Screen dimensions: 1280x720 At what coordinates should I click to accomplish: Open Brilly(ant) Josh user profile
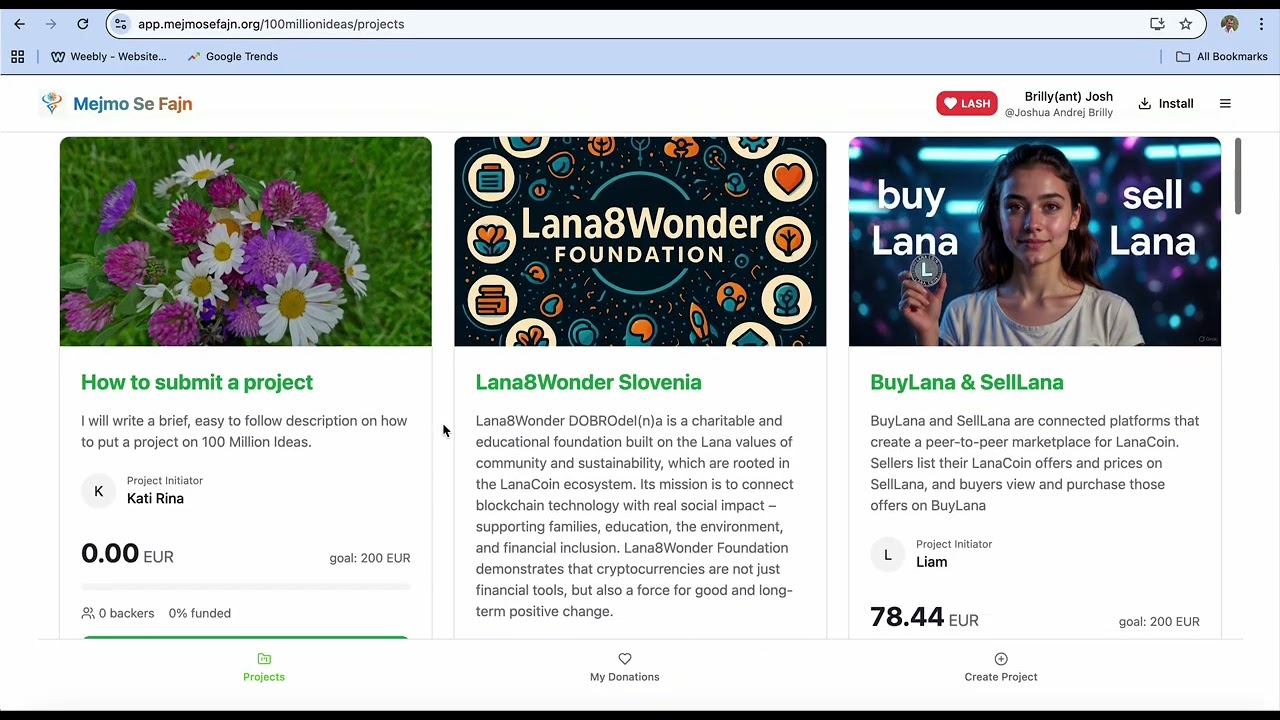coord(1059,104)
